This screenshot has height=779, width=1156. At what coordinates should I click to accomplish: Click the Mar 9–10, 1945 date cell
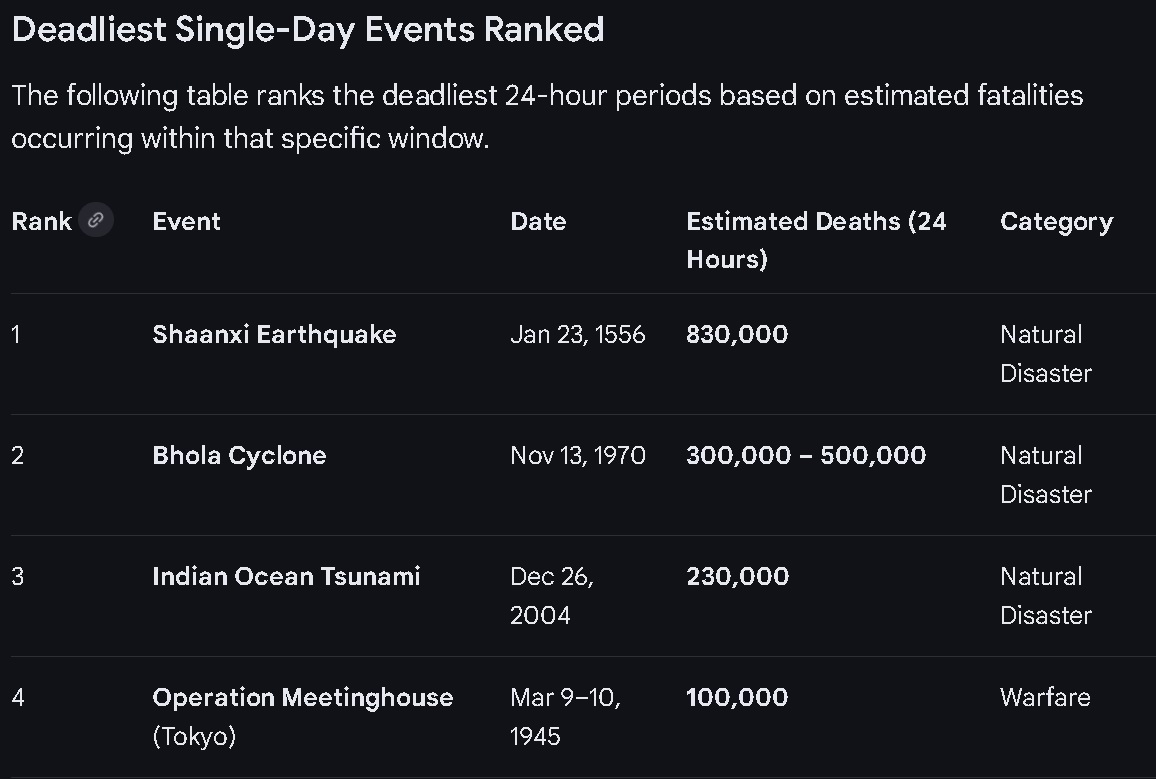[x=565, y=716]
